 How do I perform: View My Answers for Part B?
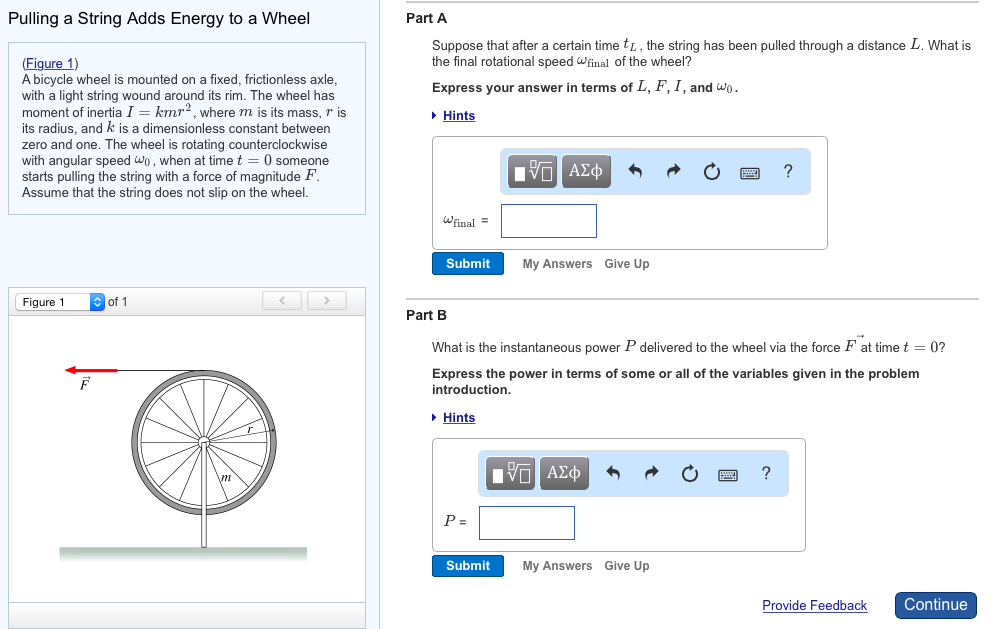click(x=556, y=565)
